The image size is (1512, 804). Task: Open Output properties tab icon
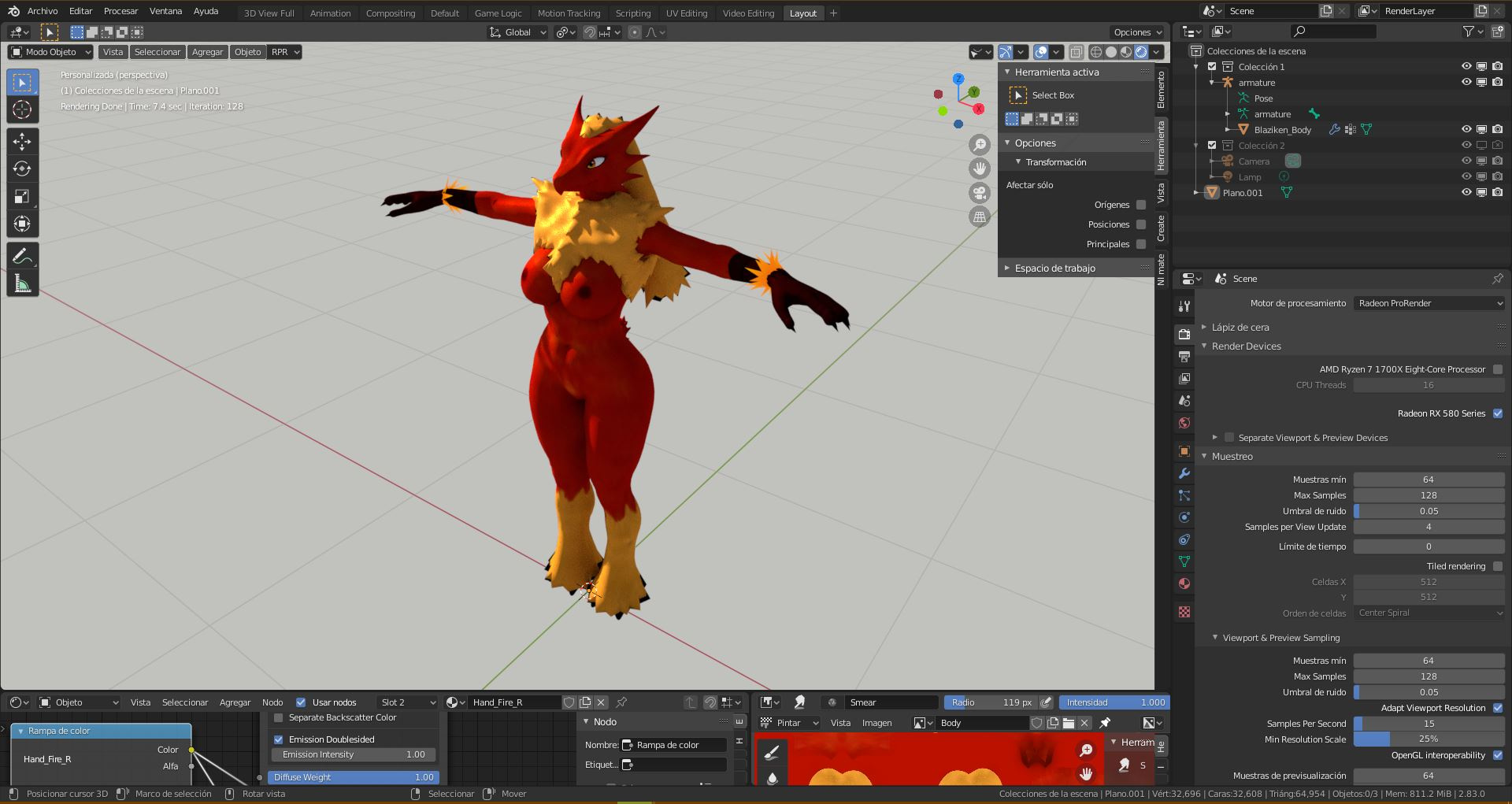tap(1184, 357)
